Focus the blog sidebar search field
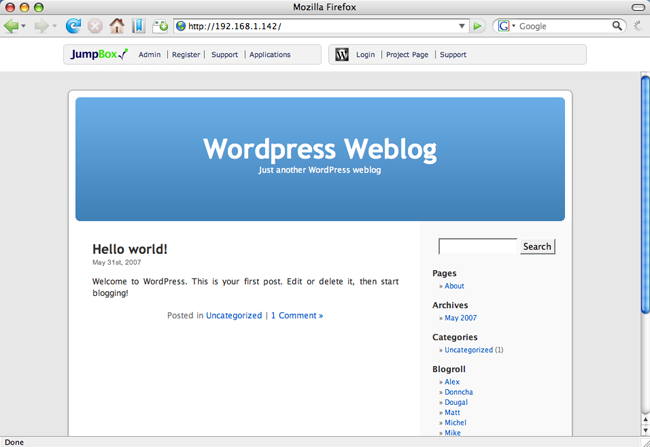Image resolution: width=650 pixels, height=447 pixels. click(478, 246)
